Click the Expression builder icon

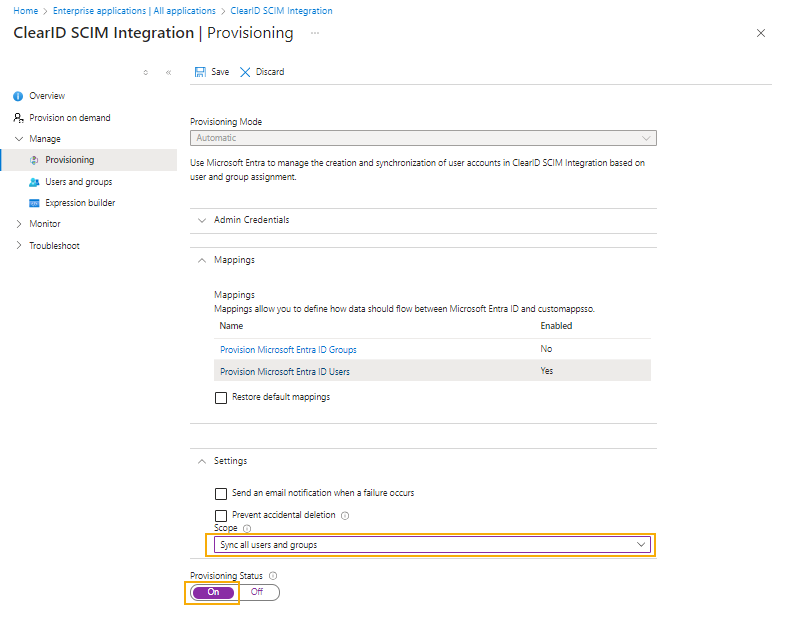[34, 203]
